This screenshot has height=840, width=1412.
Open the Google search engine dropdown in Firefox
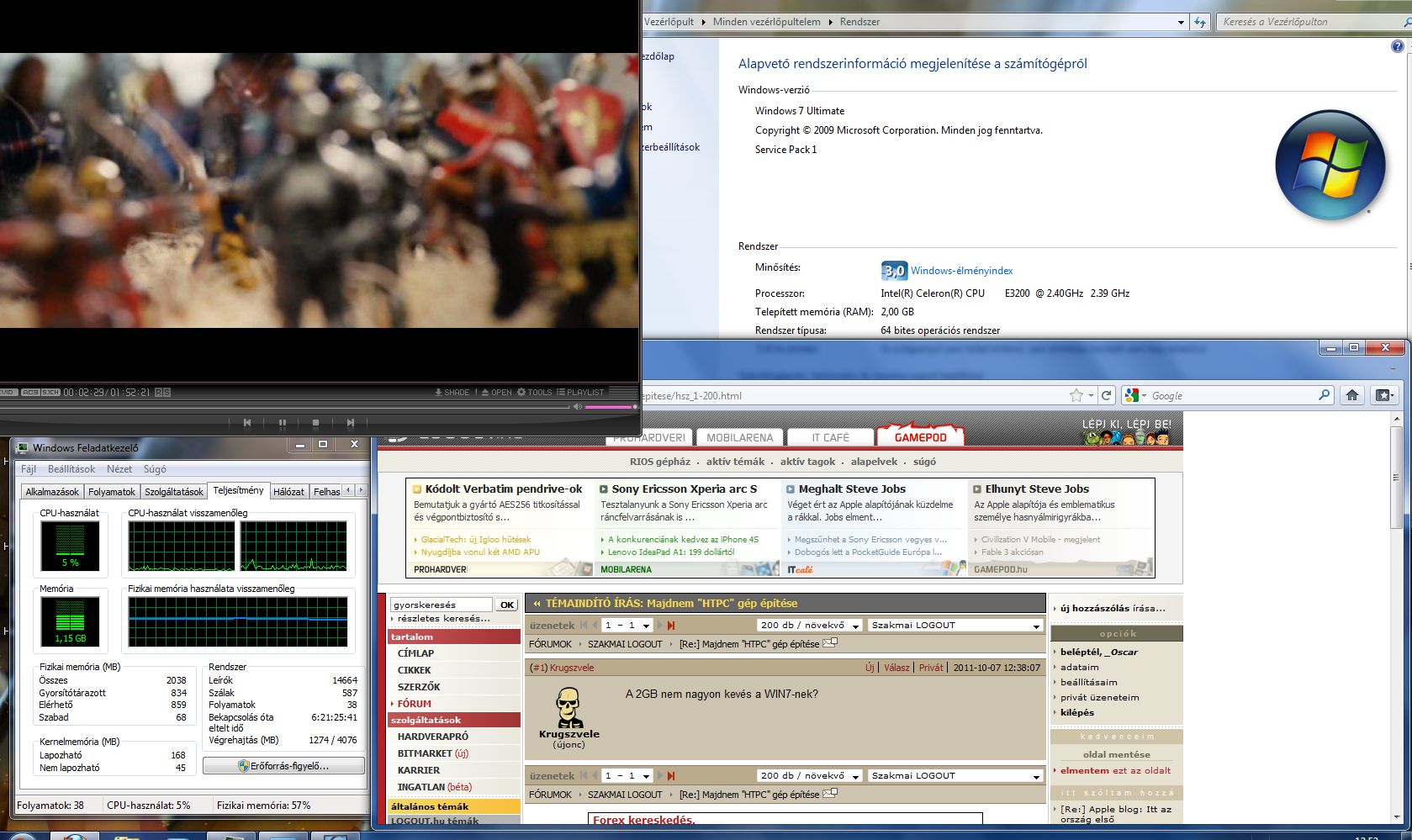tap(1136, 395)
